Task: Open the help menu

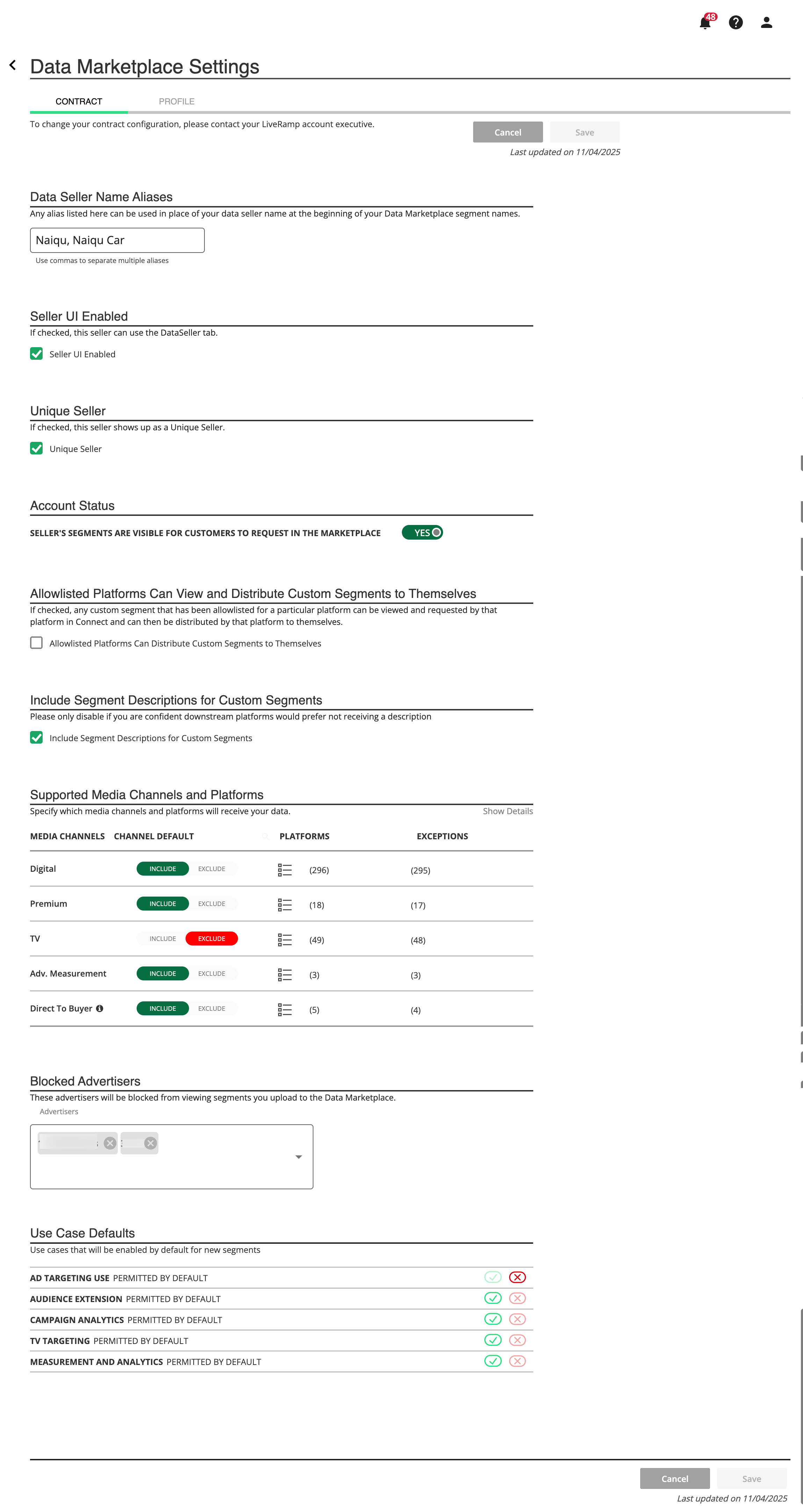Action: click(736, 22)
